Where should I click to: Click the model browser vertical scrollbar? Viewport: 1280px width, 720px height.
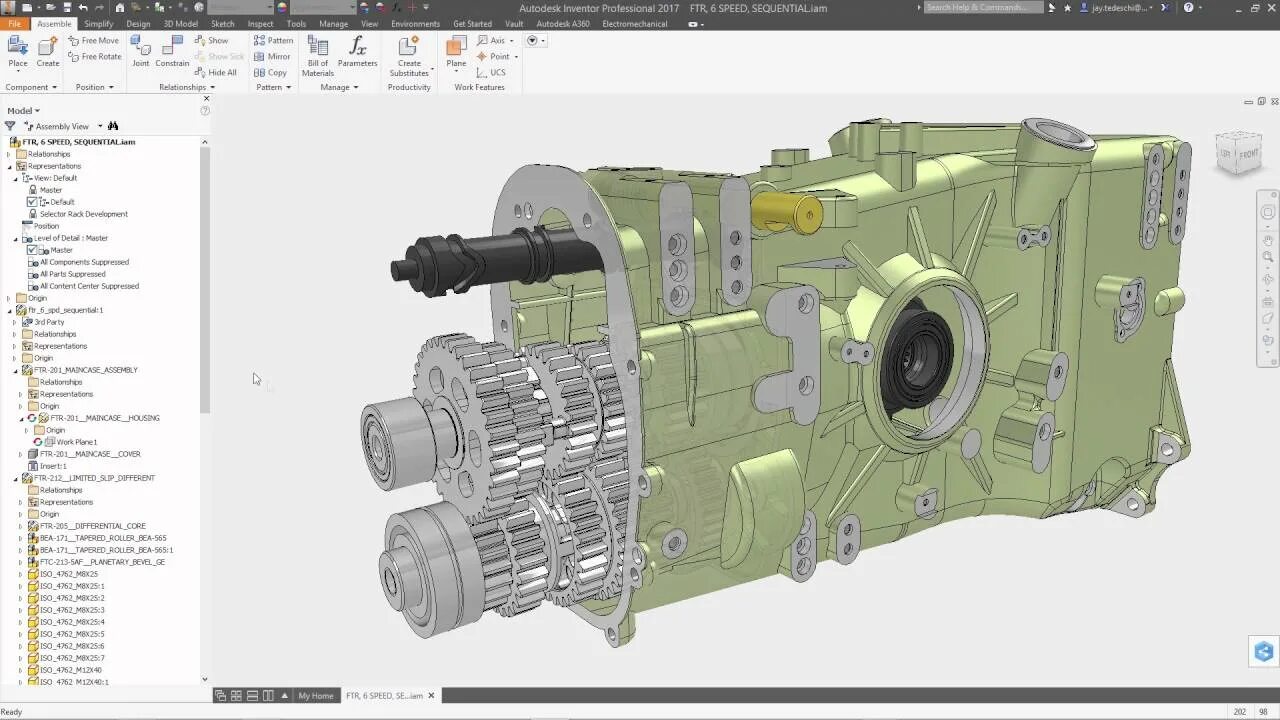point(205,280)
